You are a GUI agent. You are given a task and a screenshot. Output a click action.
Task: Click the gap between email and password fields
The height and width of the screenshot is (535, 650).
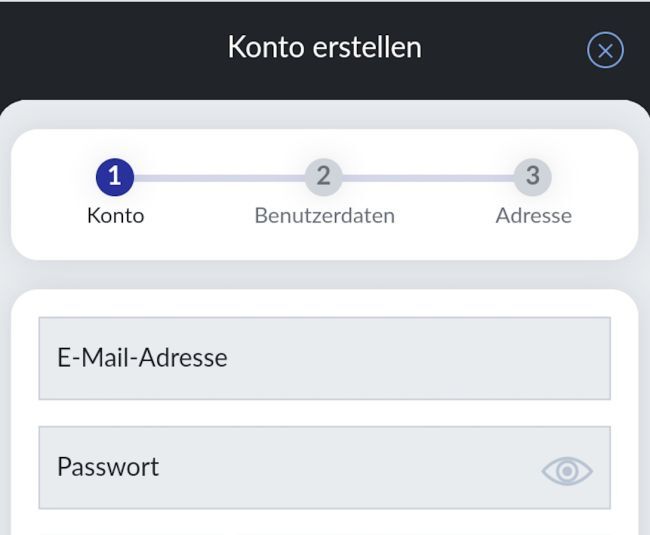pos(324,413)
